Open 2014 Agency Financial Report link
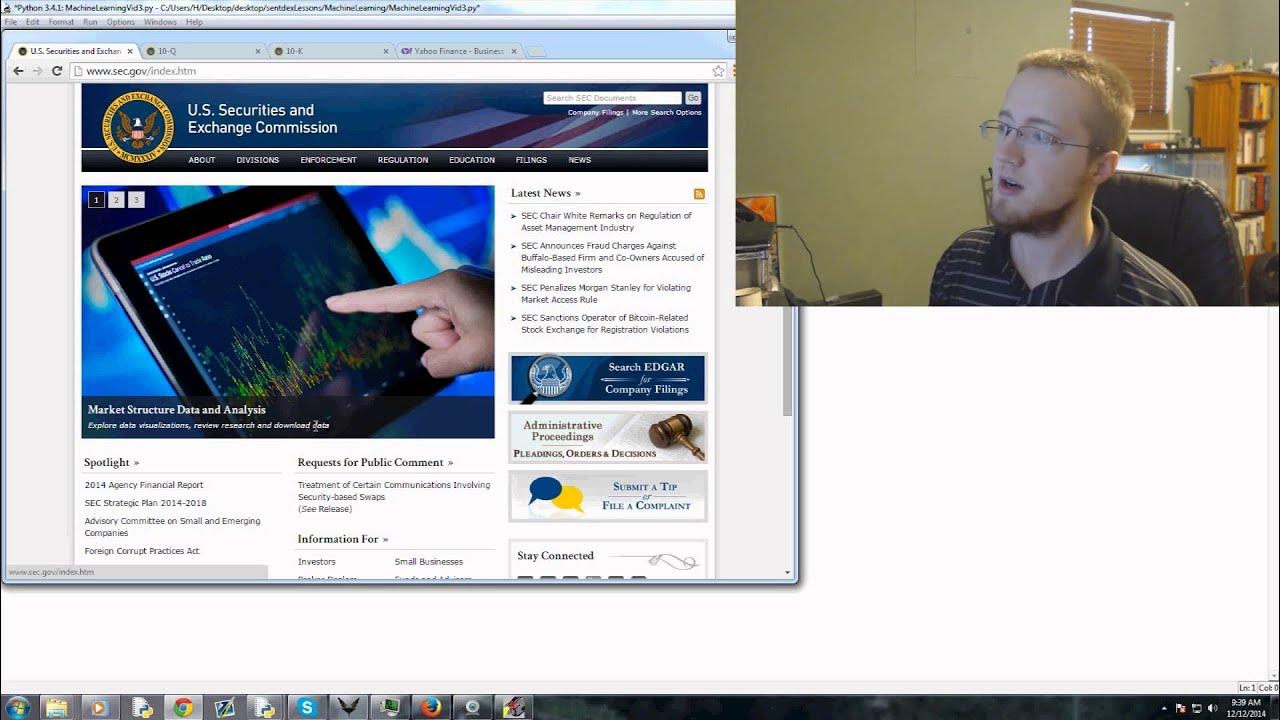Image resolution: width=1280 pixels, height=720 pixels. tap(144, 485)
